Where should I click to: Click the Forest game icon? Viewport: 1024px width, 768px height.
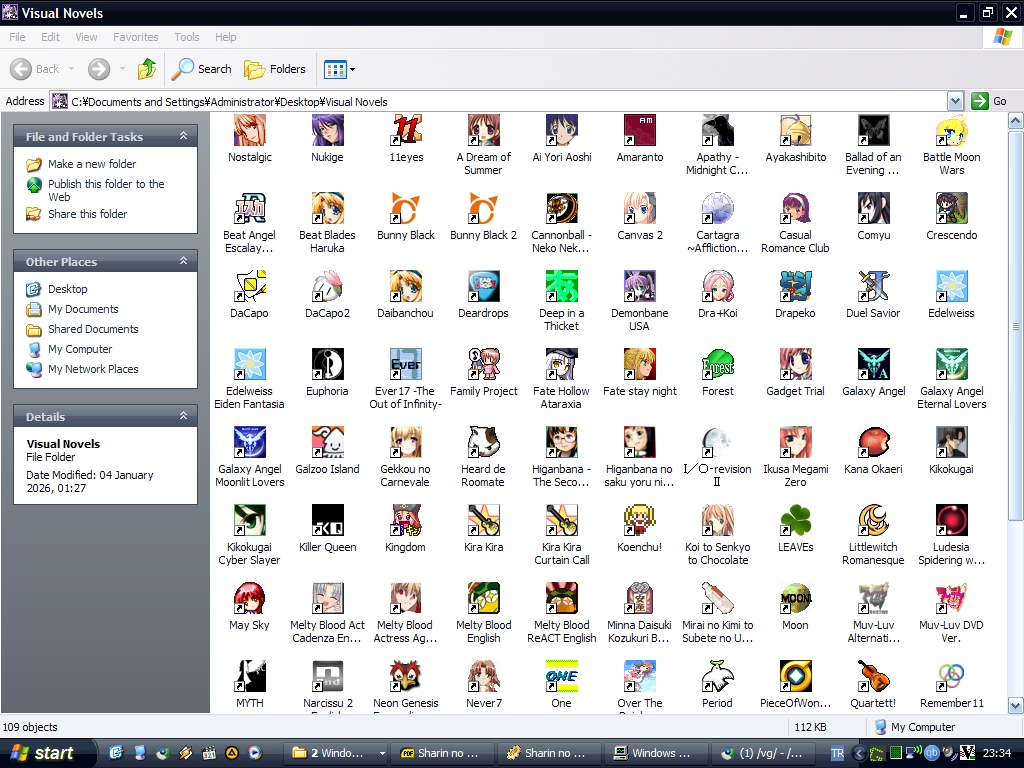[x=718, y=365]
